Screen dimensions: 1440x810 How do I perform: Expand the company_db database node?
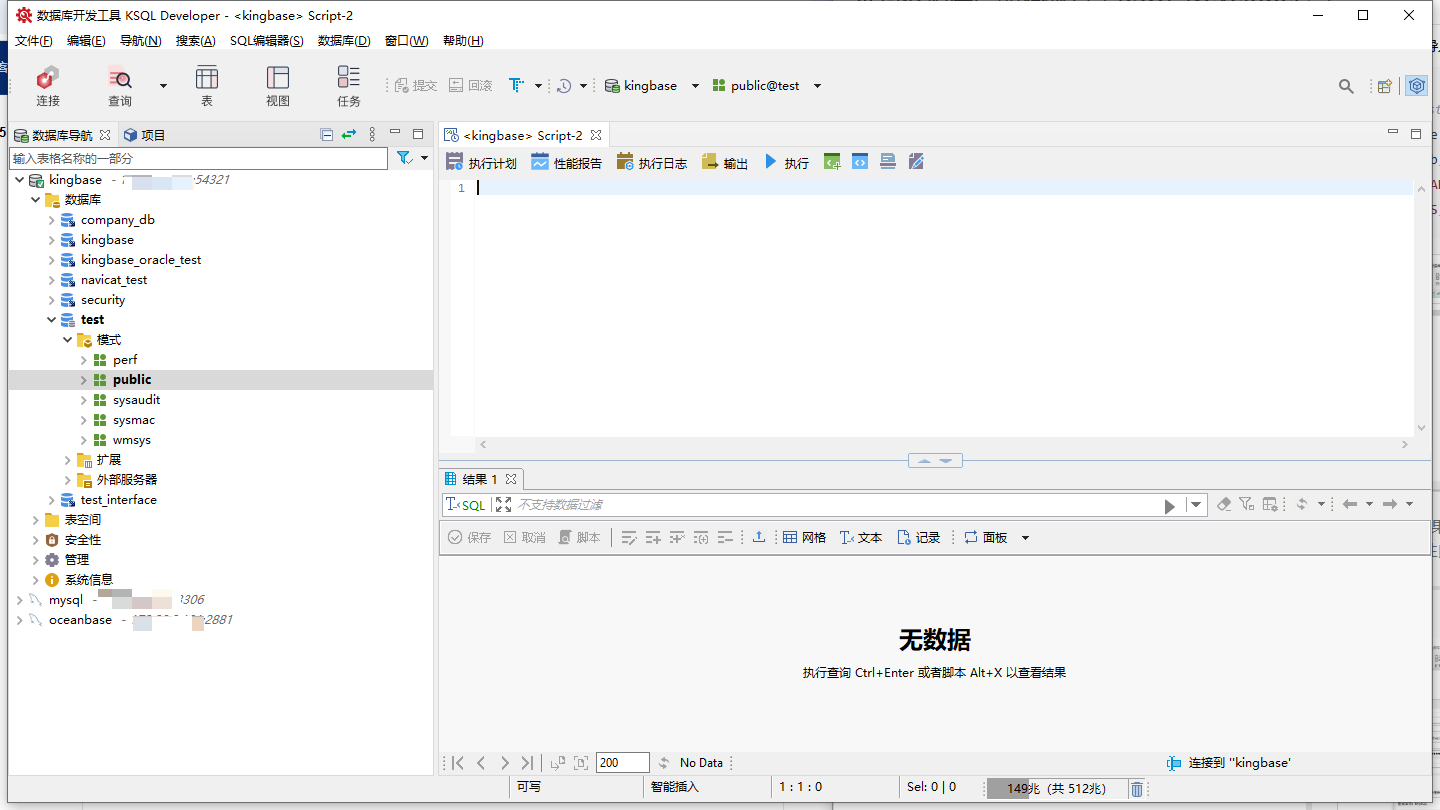[x=52, y=220]
